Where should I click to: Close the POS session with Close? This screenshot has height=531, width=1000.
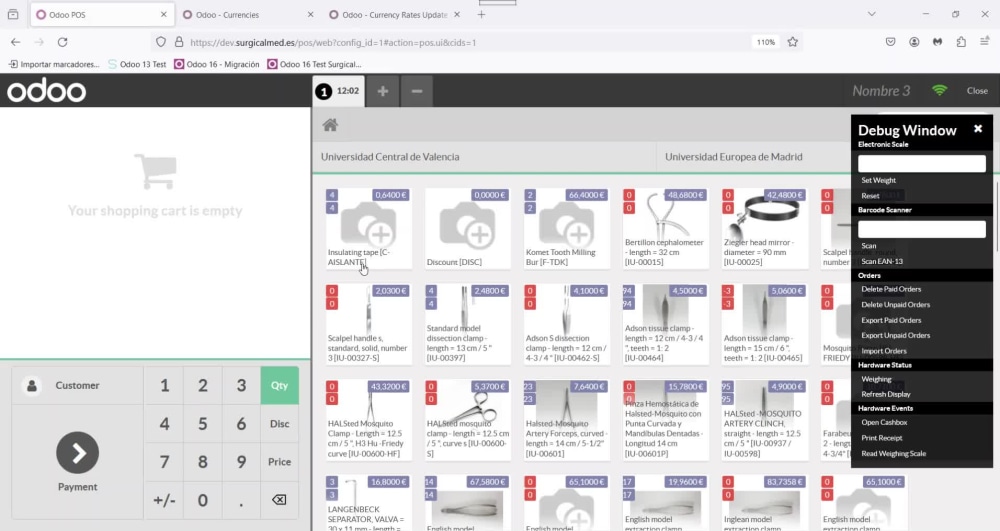[977, 91]
